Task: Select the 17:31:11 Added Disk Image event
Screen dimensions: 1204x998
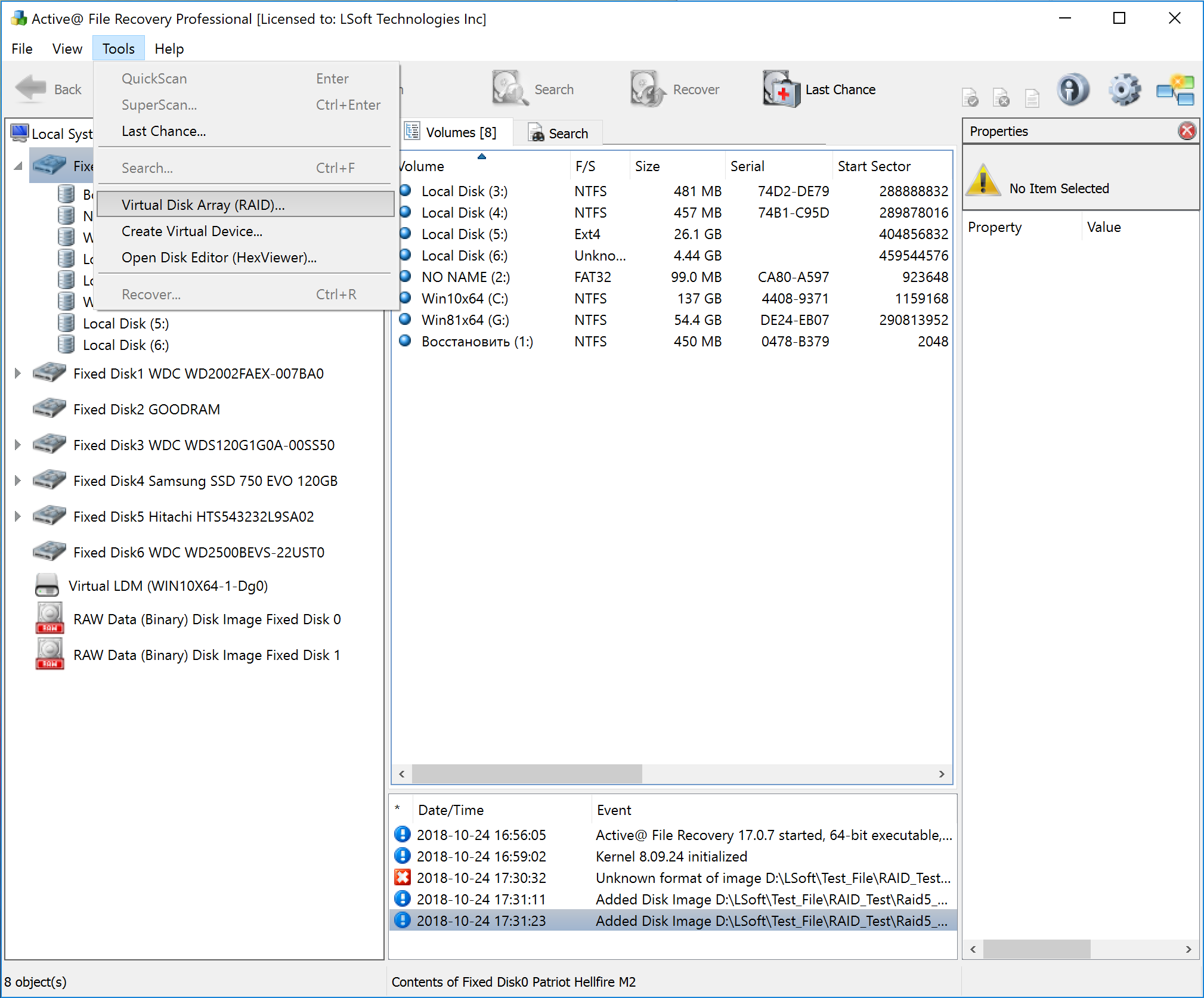Action: pos(673,899)
